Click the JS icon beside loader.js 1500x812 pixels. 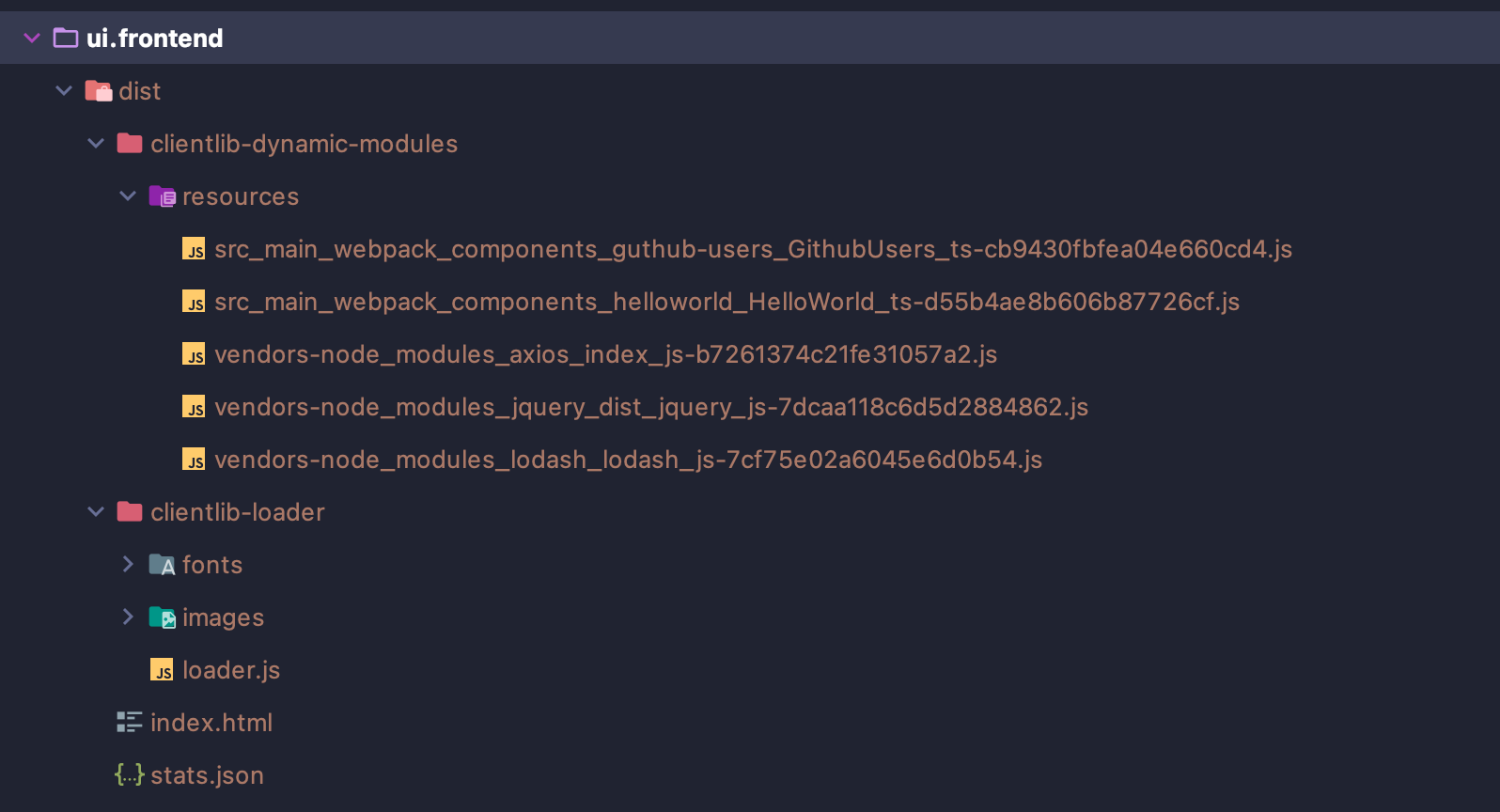[x=163, y=670]
